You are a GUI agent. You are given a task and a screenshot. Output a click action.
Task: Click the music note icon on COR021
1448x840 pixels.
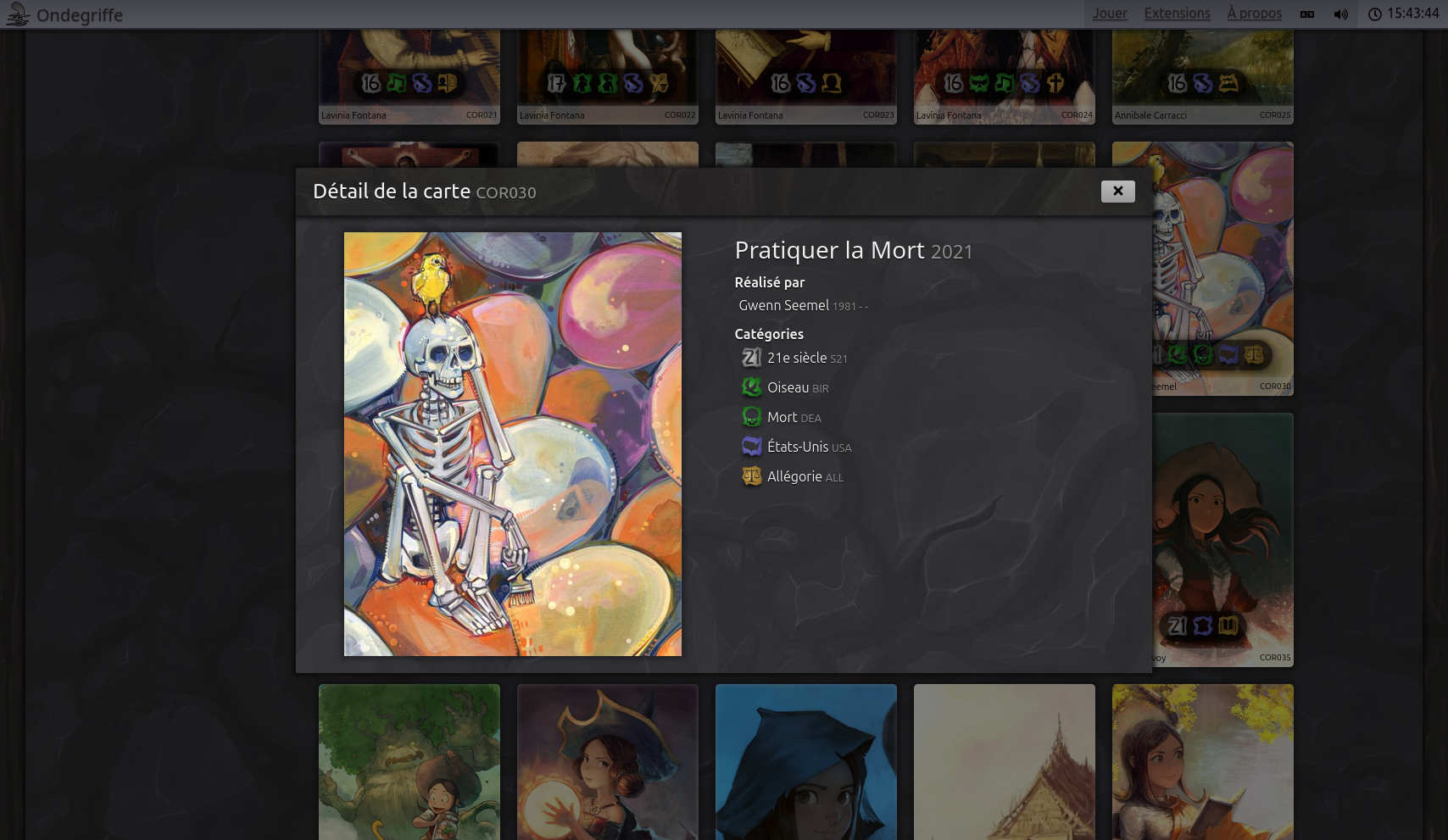[397, 83]
